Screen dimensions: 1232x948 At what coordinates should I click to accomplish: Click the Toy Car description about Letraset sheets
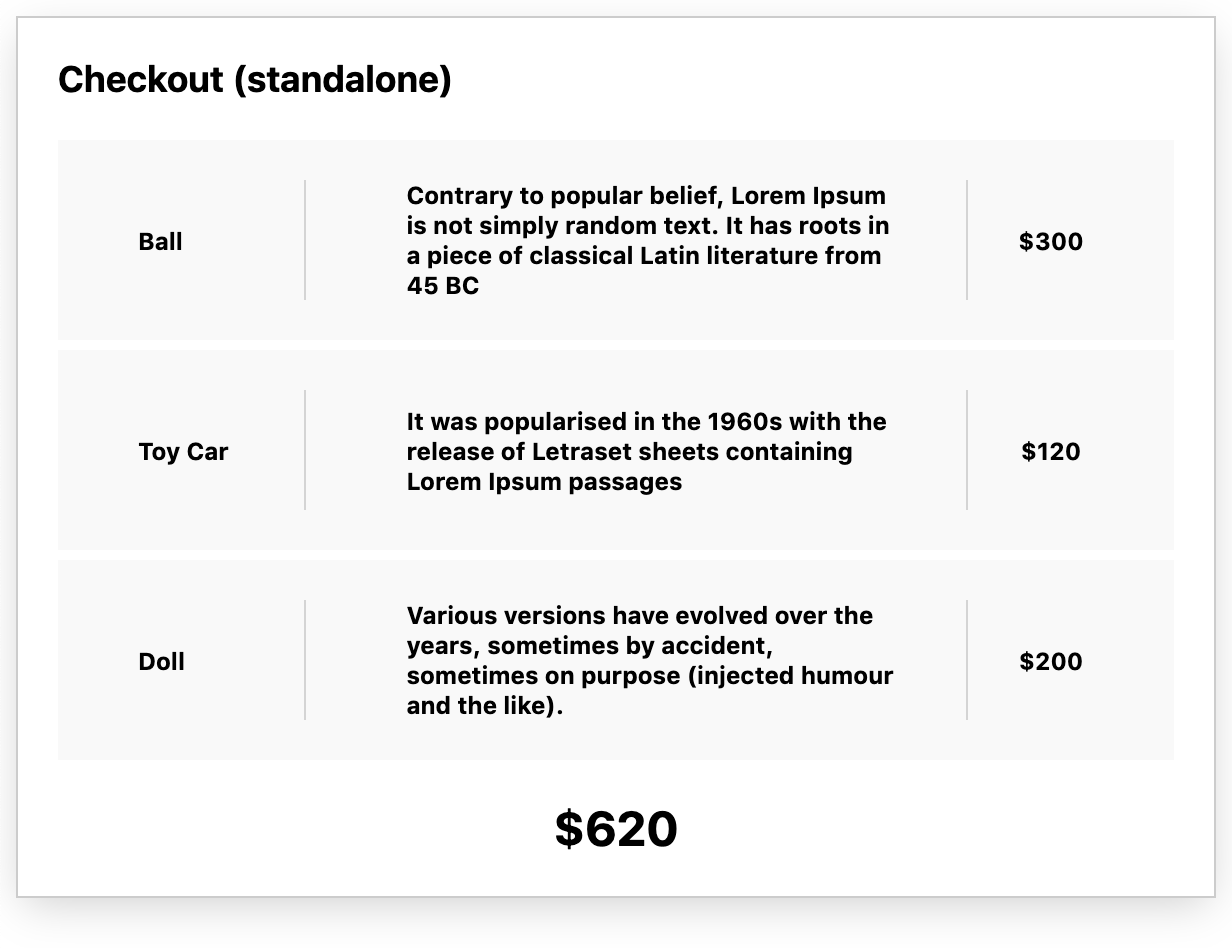coord(647,451)
